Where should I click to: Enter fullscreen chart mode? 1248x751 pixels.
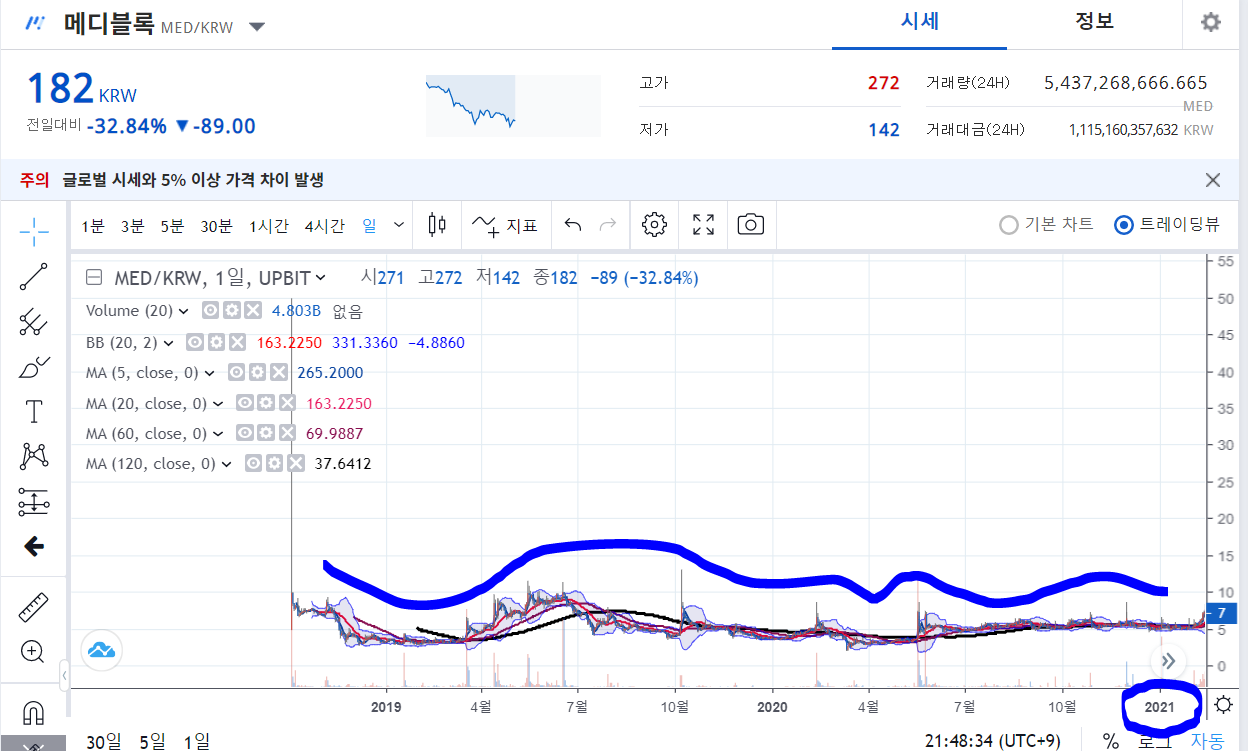click(704, 225)
